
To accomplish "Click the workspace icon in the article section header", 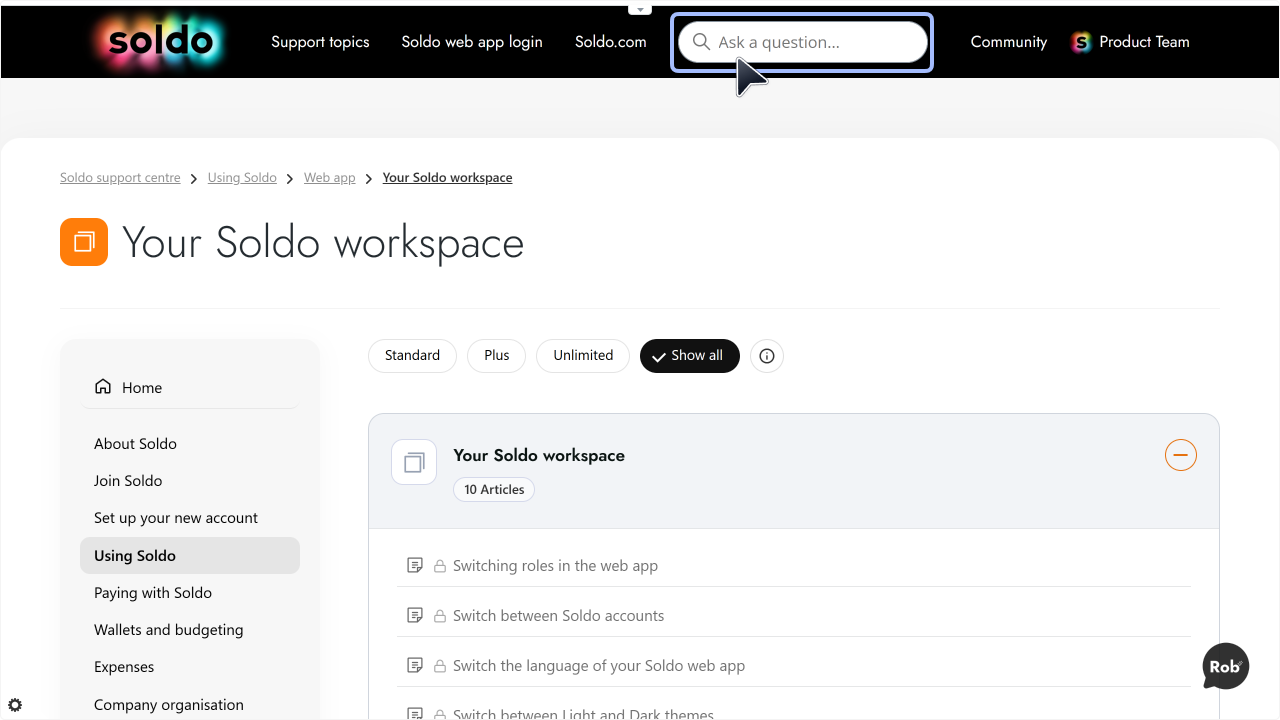I will click(x=414, y=462).
